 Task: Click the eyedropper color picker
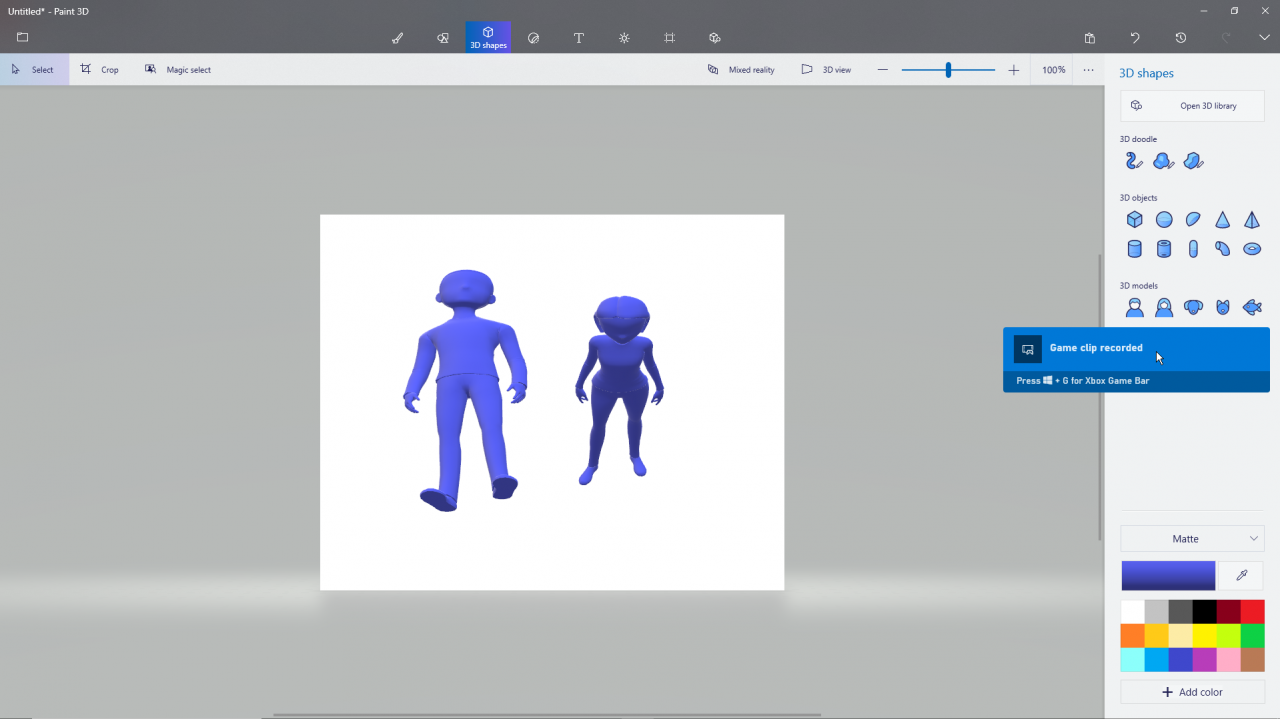pos(1242,575)
